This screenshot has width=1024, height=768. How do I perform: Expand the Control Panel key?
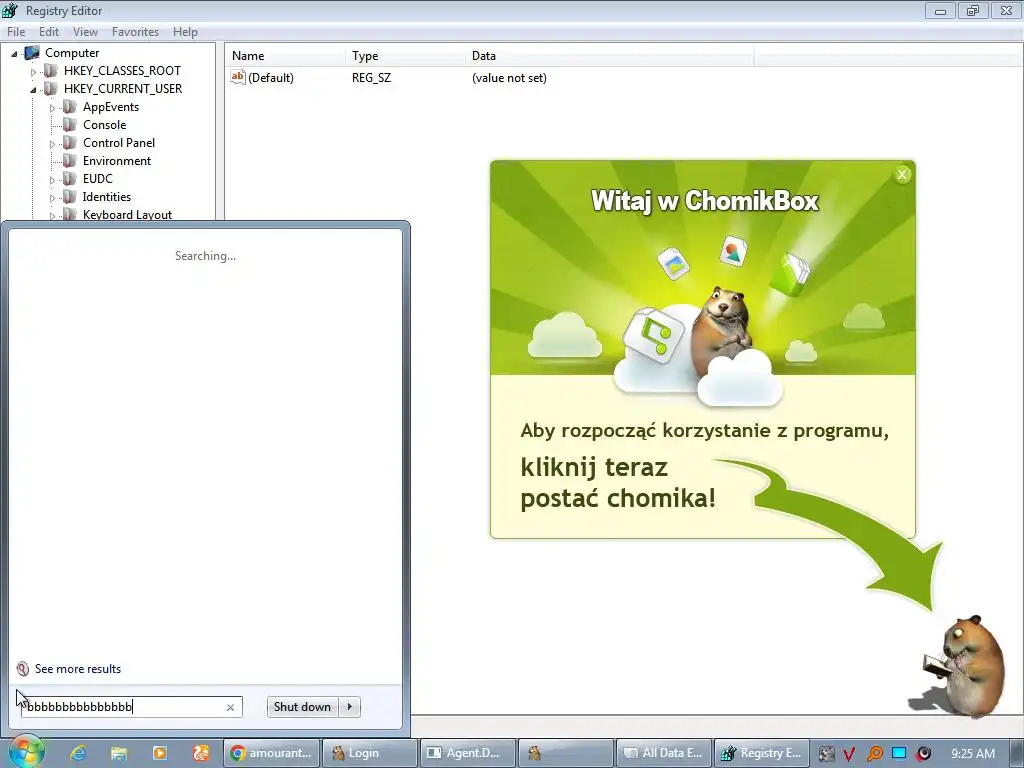point(52,144)
